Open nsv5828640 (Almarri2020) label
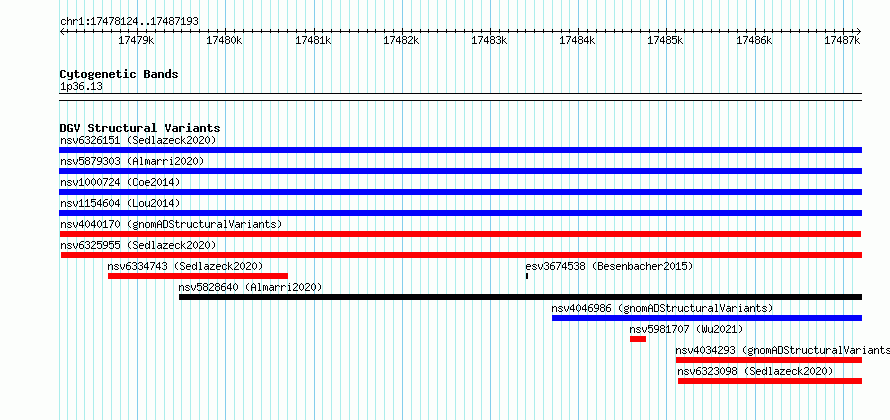890x420 pixels. click(250, 287)
